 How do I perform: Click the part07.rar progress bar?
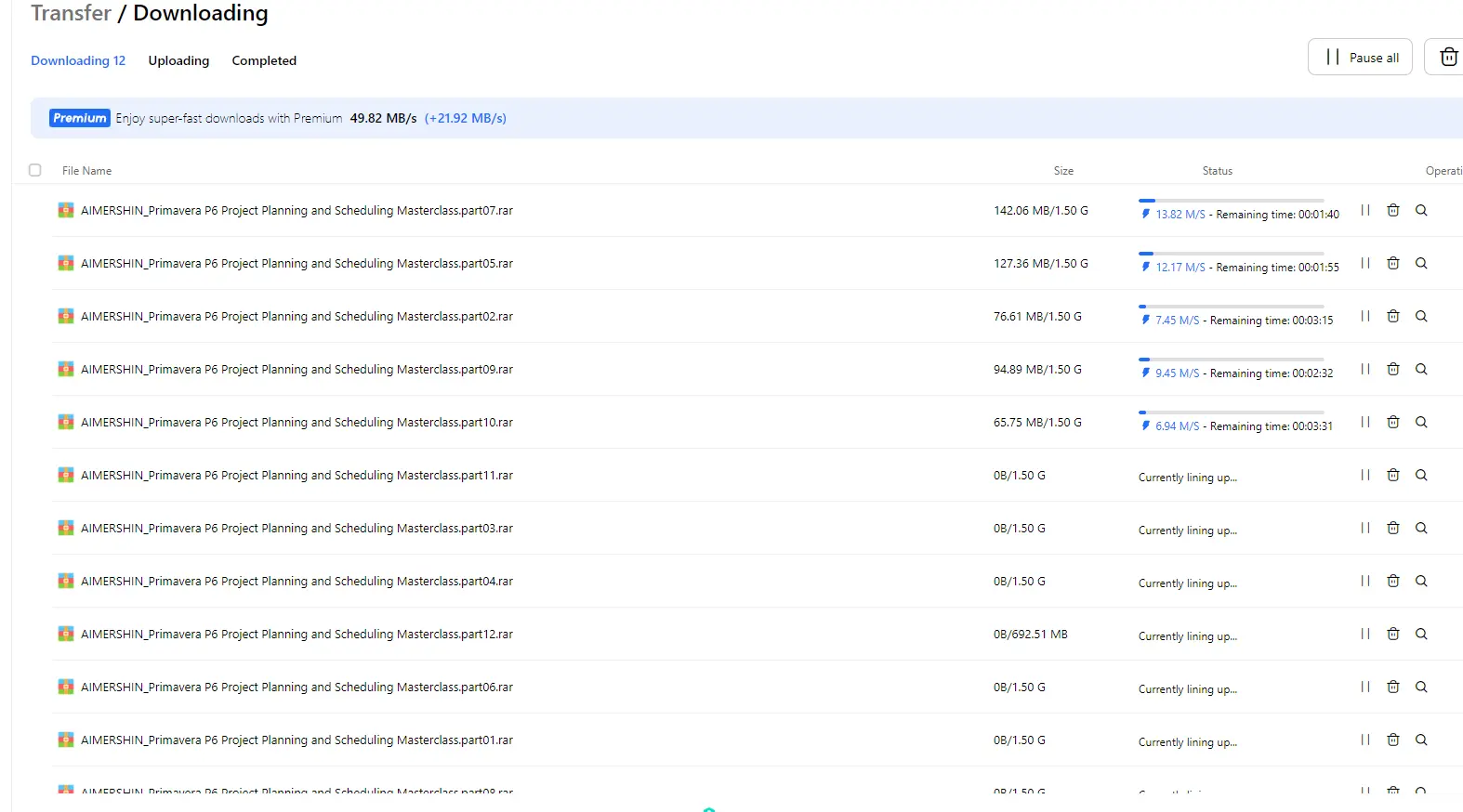tap(1232, 201)
